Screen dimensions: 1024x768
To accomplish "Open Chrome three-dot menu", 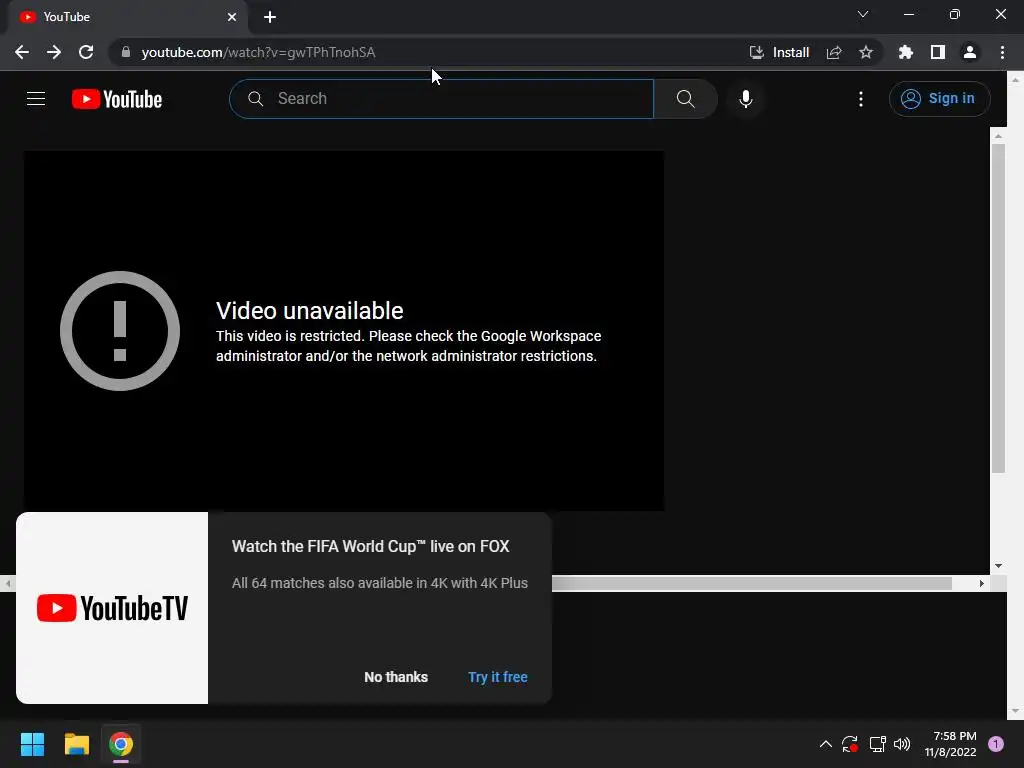I will pos(1002,52).
